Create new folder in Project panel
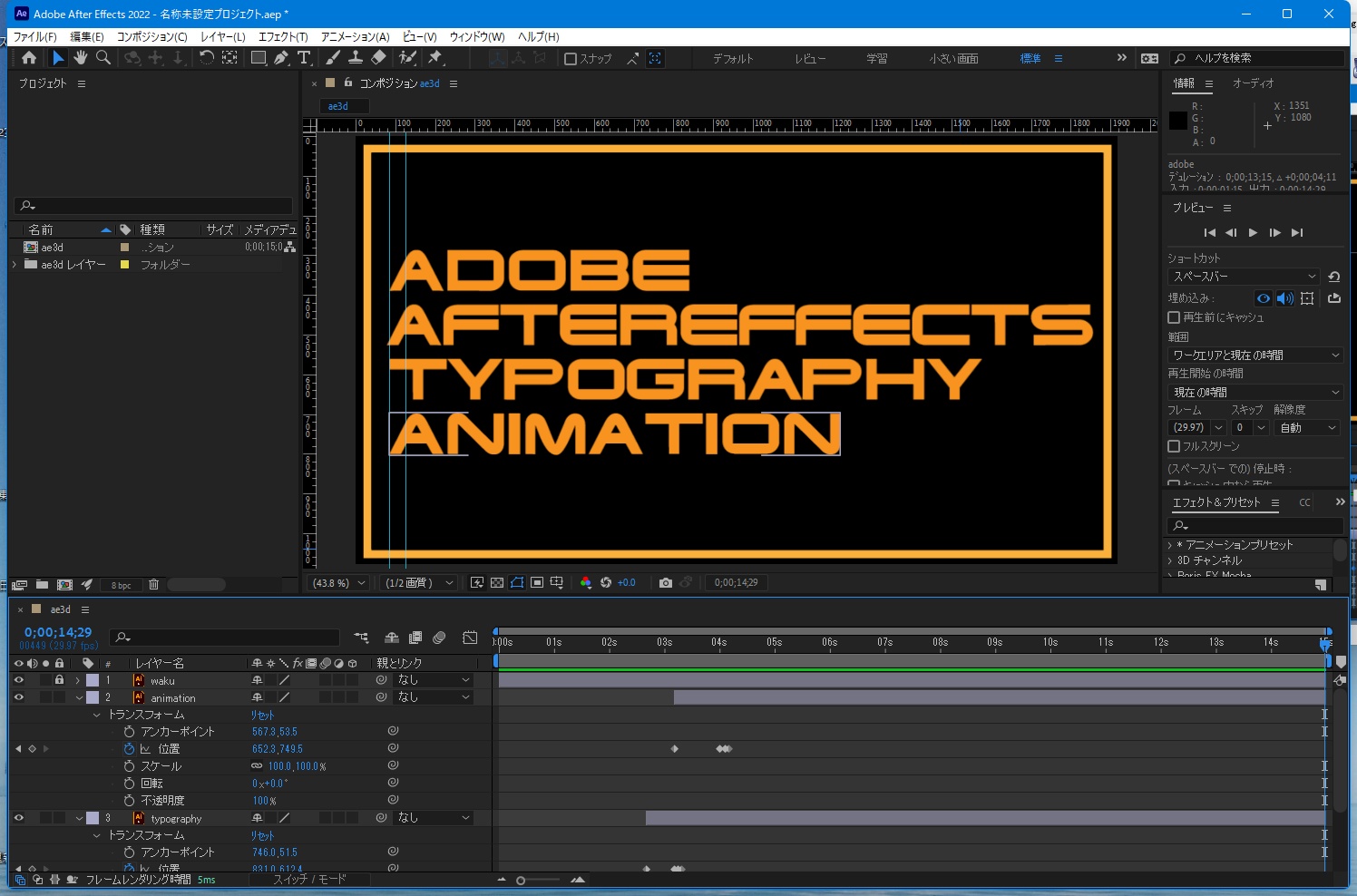 pos(42,585)
